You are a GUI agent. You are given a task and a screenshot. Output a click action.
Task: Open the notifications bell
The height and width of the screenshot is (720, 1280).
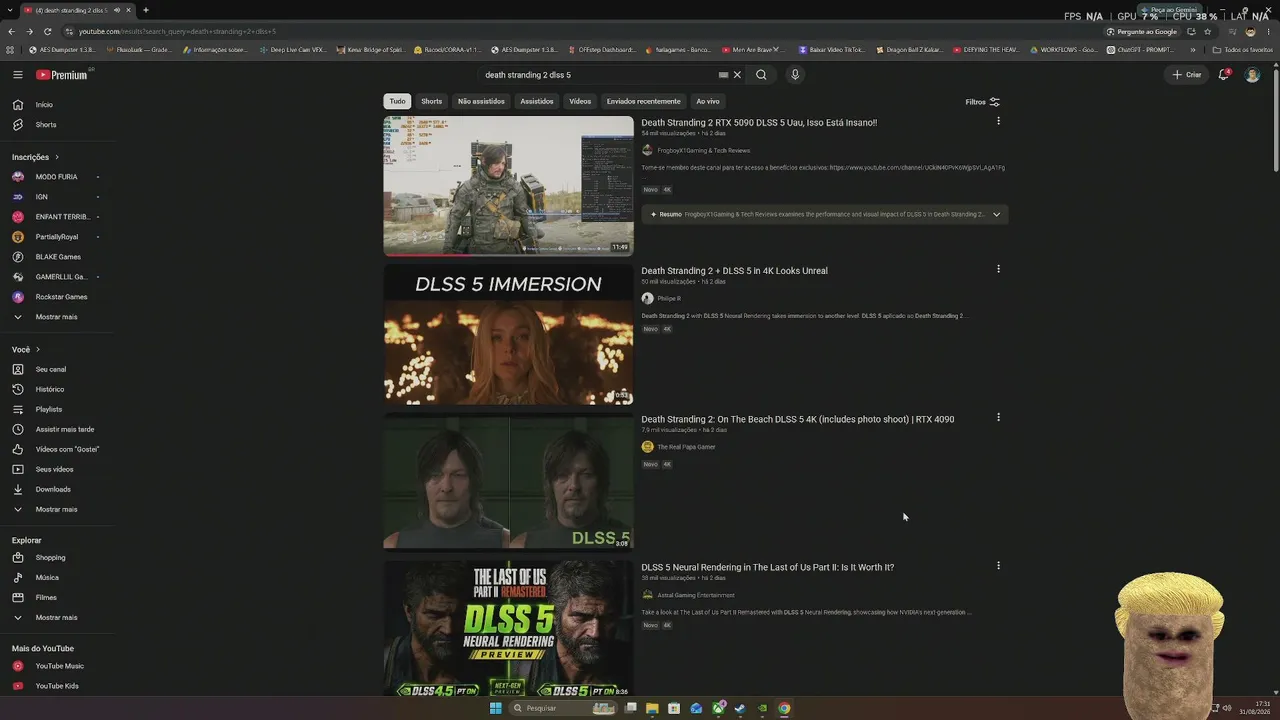(1224, 74)
